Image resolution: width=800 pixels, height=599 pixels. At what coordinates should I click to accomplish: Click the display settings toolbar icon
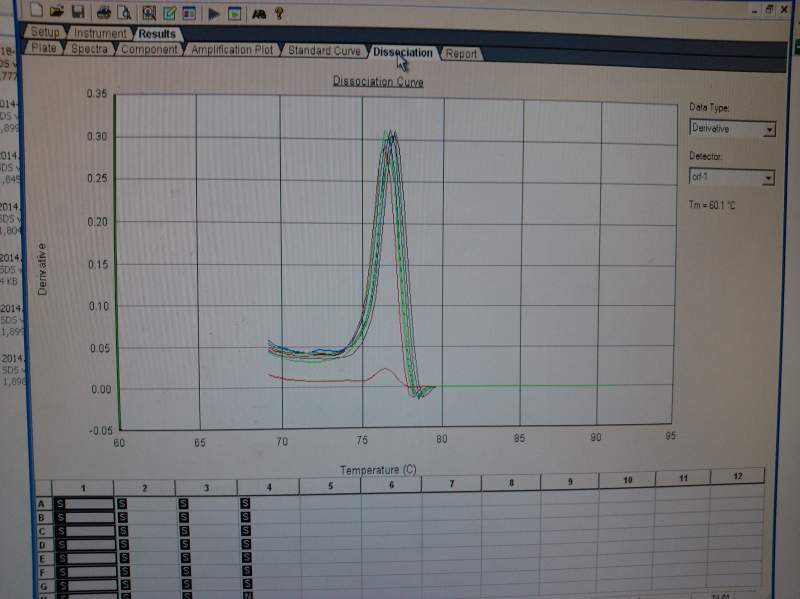tap(189, 13)
